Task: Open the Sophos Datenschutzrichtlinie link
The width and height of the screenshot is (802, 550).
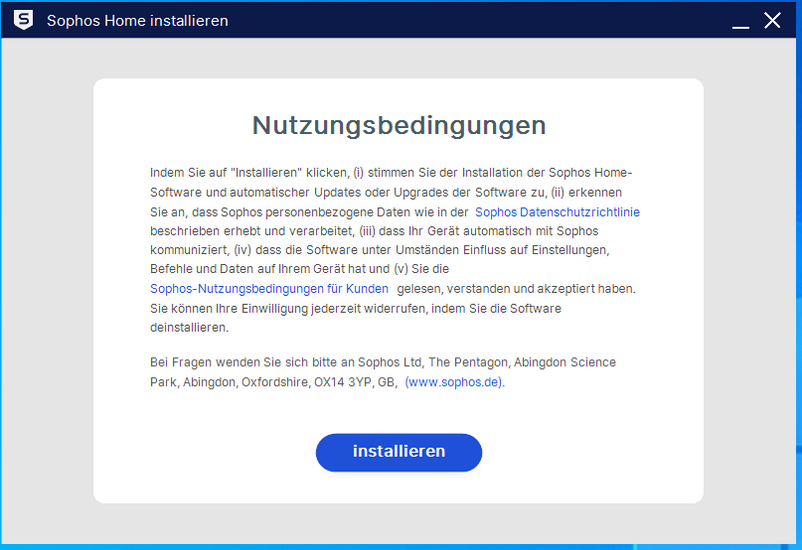Action: click(557, 212)
